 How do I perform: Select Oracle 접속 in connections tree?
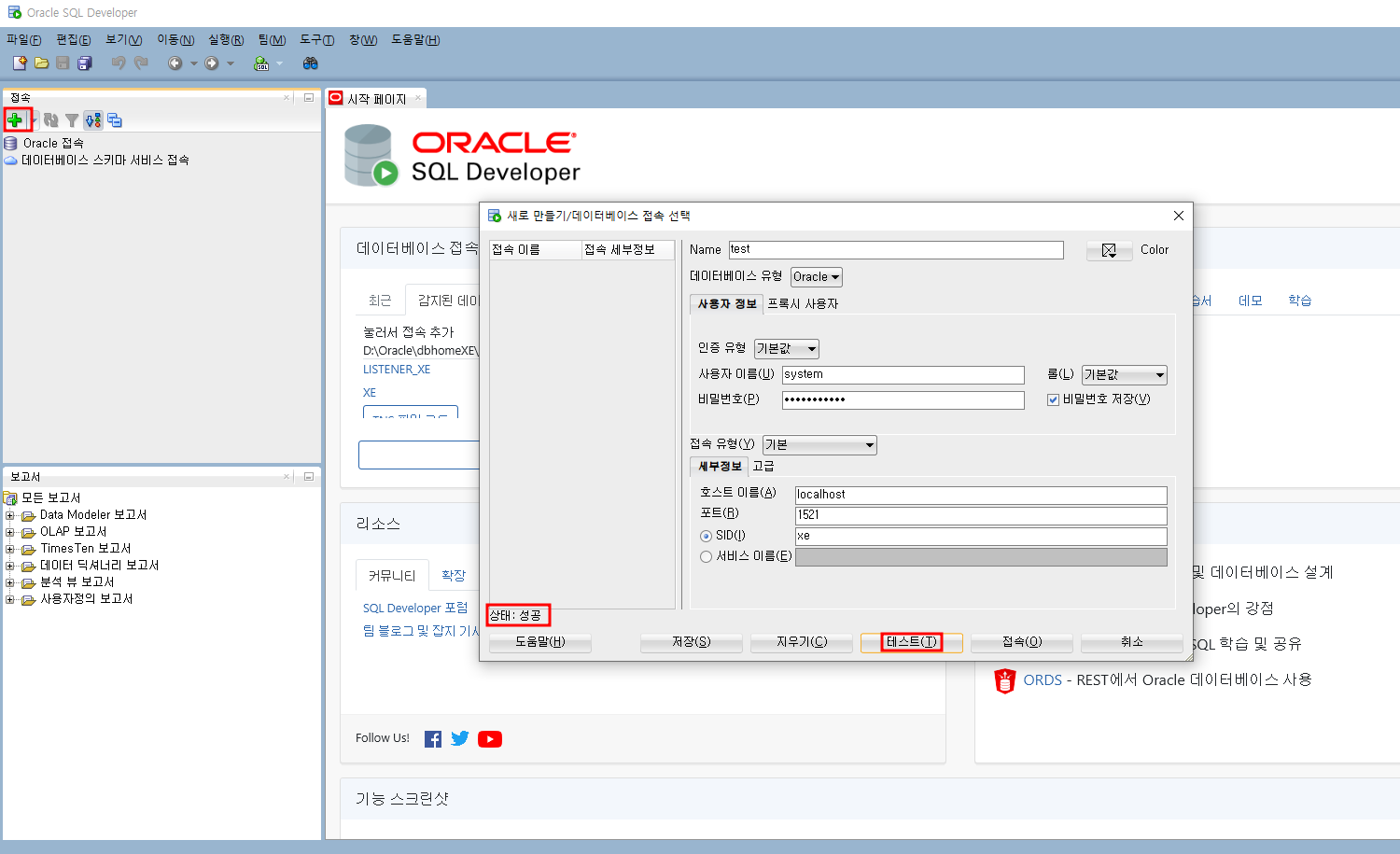[53, 144]
